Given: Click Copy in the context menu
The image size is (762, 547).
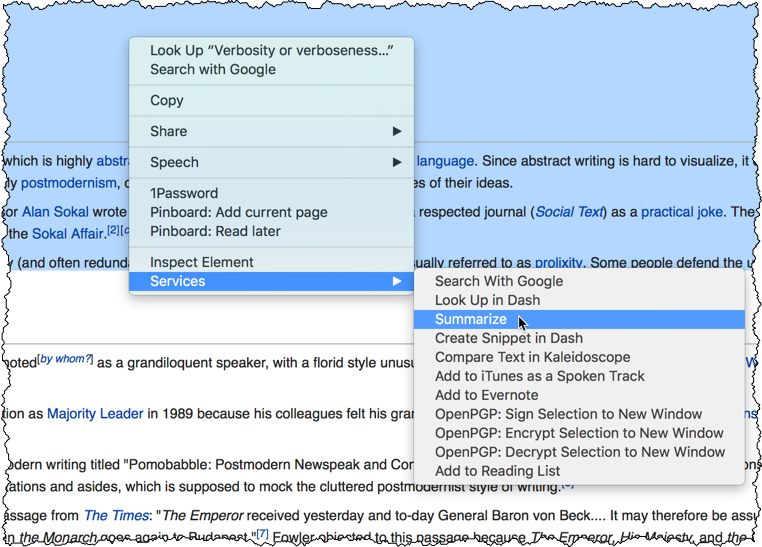Looking at the screenshot, I should (167, 100).
